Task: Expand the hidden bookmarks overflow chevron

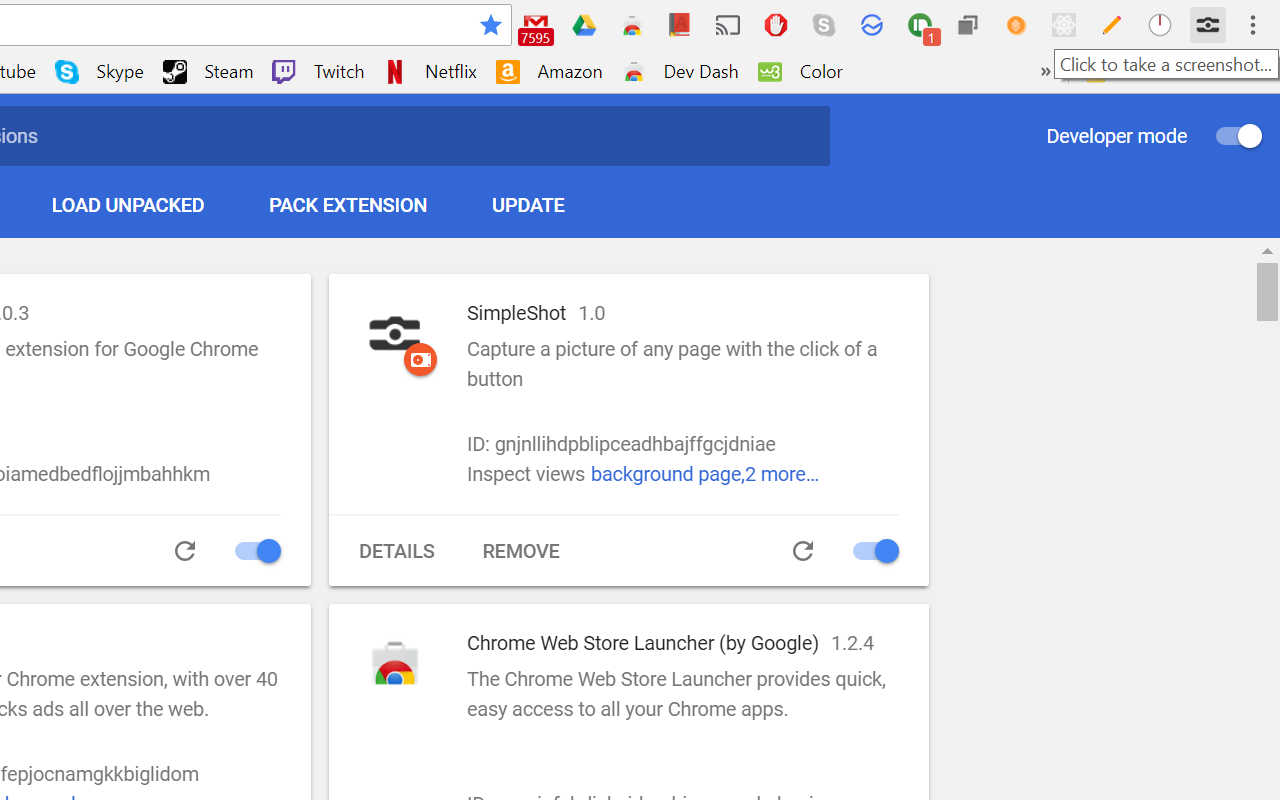Action: tap(1045, 71)
